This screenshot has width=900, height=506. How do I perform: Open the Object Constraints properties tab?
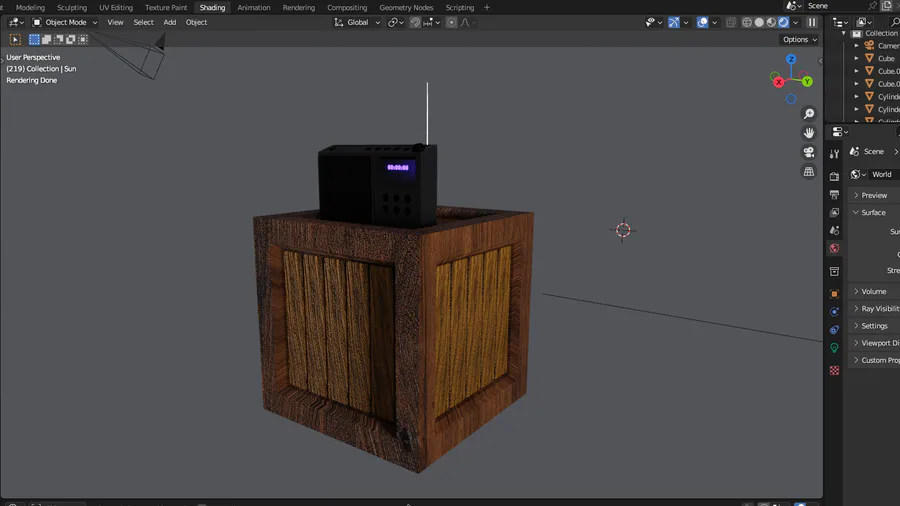[x=835, y=330]
